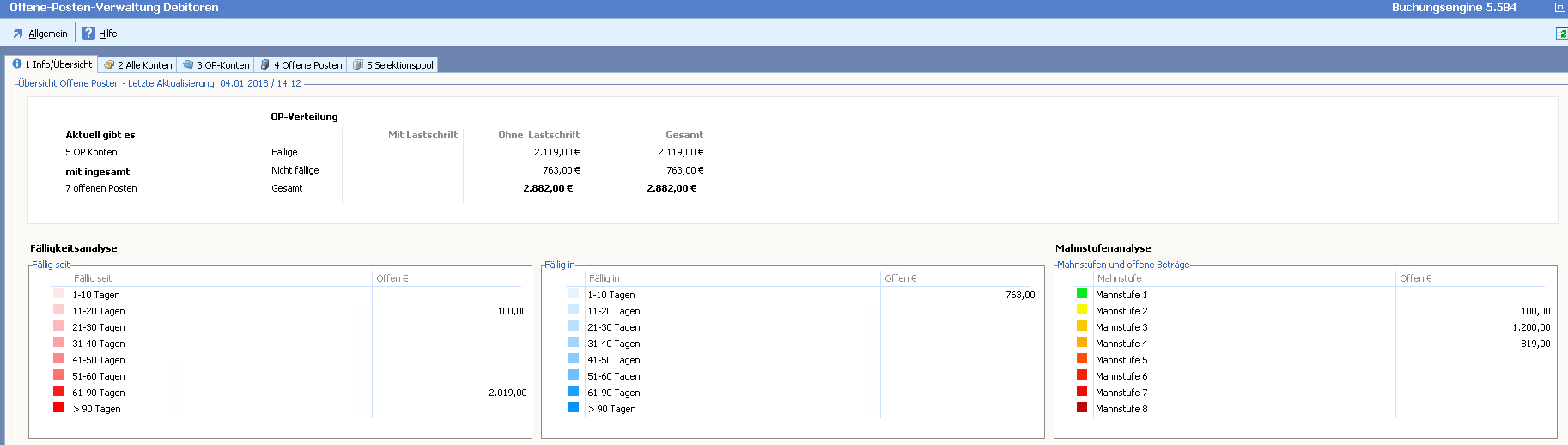Click the green refresh icon in the toolbar
Viewport: 1568px width, 445px height.
tap(1561, 34)
